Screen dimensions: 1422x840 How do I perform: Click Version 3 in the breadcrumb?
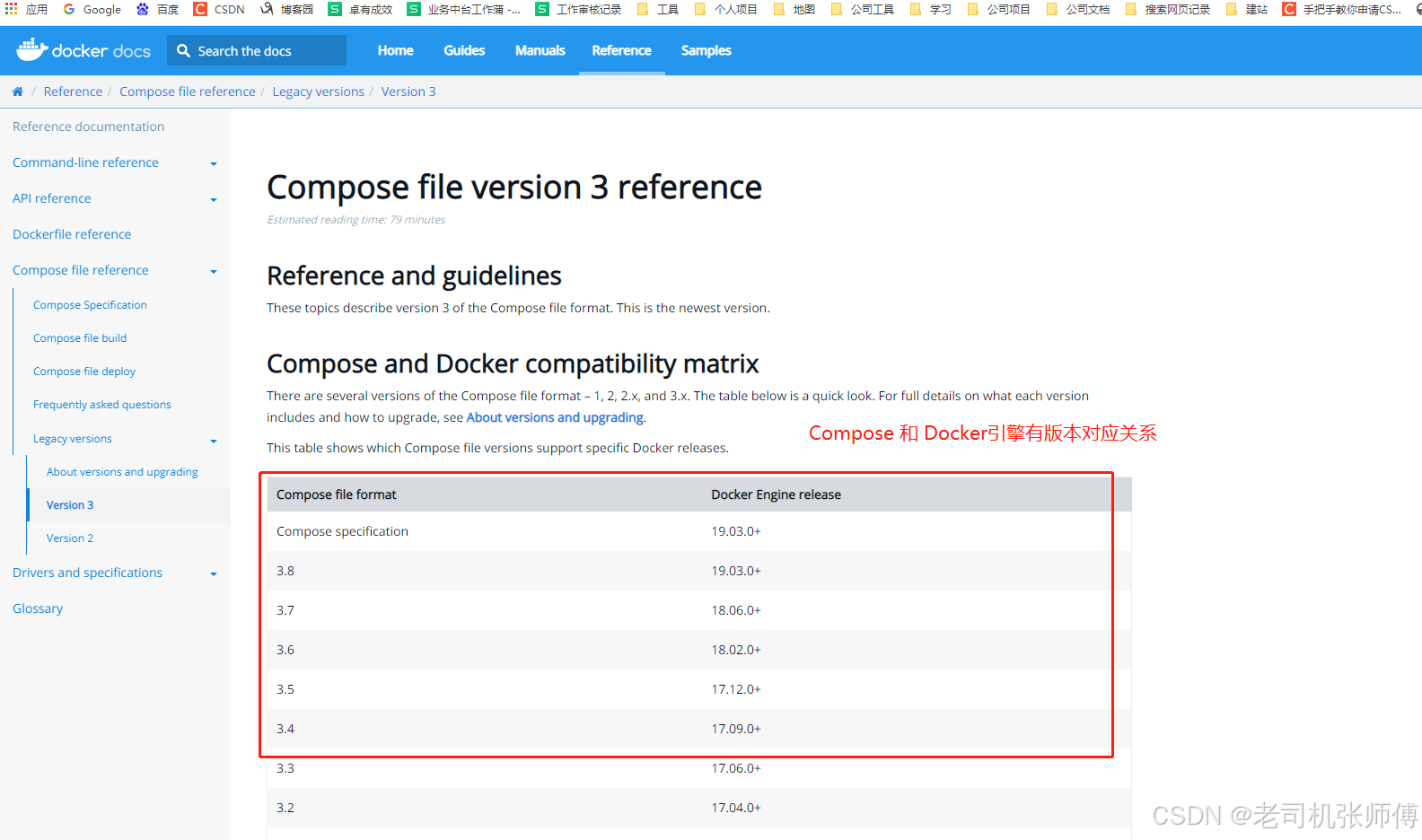click(408, 92)
